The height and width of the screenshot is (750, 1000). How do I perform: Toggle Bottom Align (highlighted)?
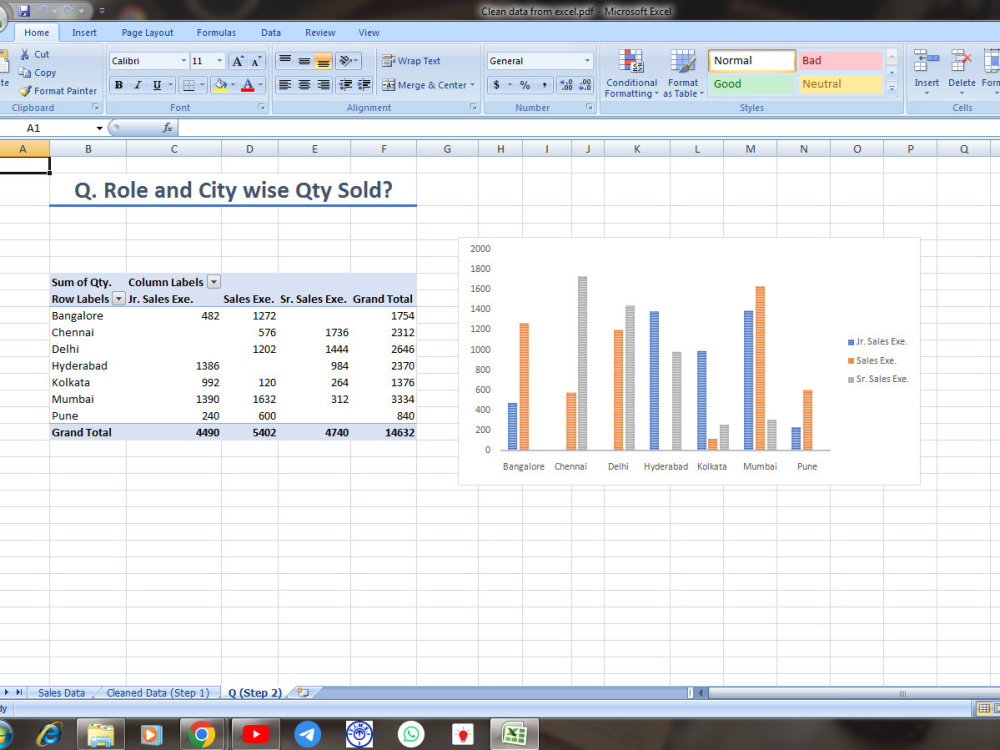pyautogui.click(x=323, y=61)
